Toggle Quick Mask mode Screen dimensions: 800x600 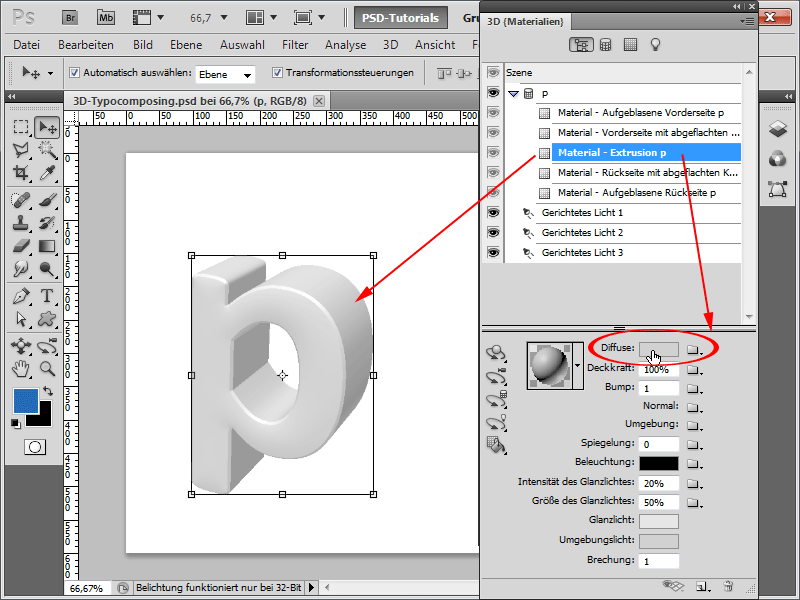point(35,447)
